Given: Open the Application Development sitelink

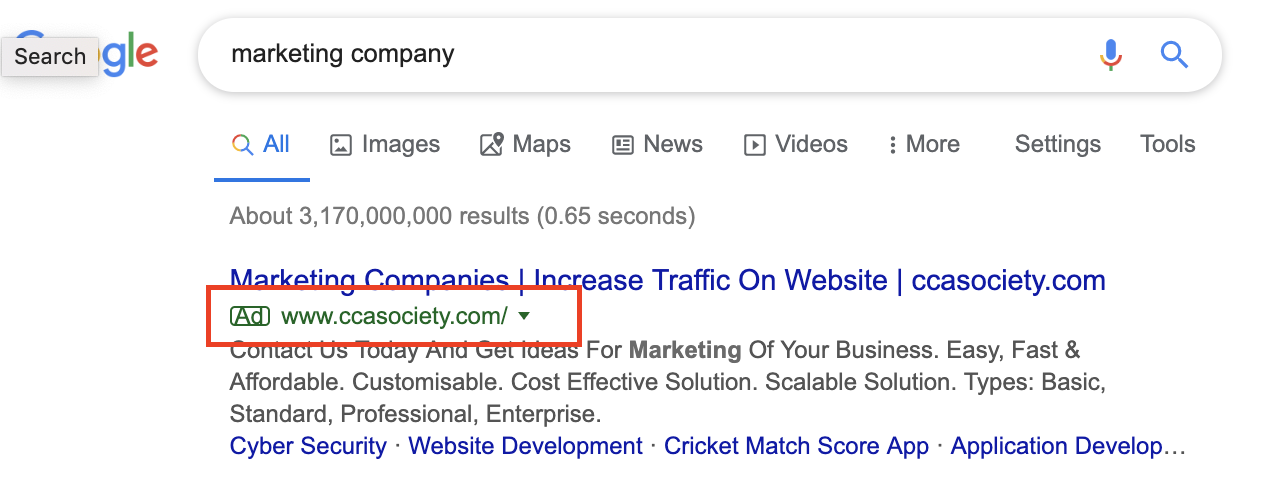Looking at the screenshot, I should coord(1067,446).
